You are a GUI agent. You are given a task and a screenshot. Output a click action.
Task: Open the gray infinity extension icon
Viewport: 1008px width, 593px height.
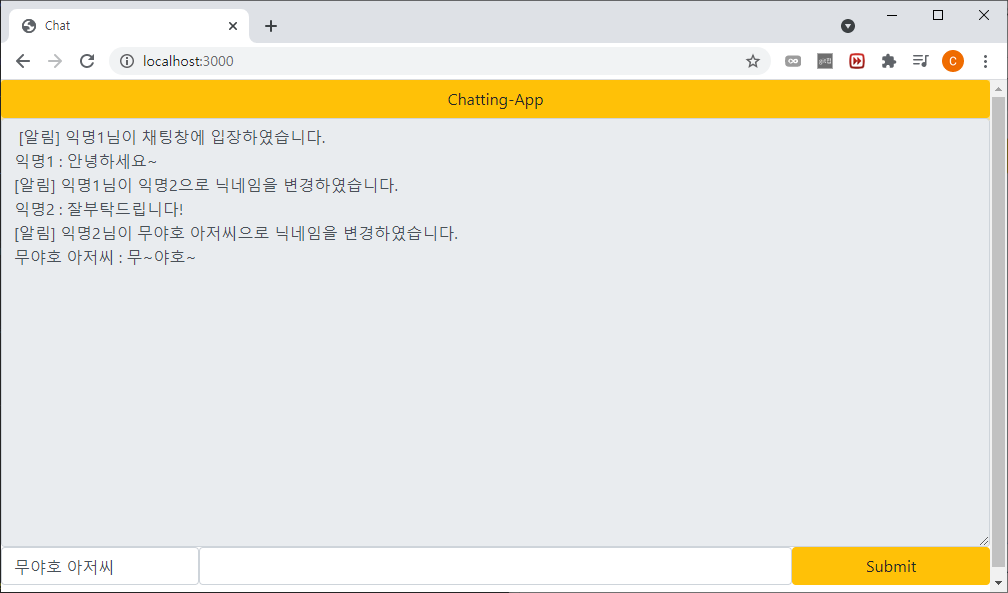(x=793, y=61)
